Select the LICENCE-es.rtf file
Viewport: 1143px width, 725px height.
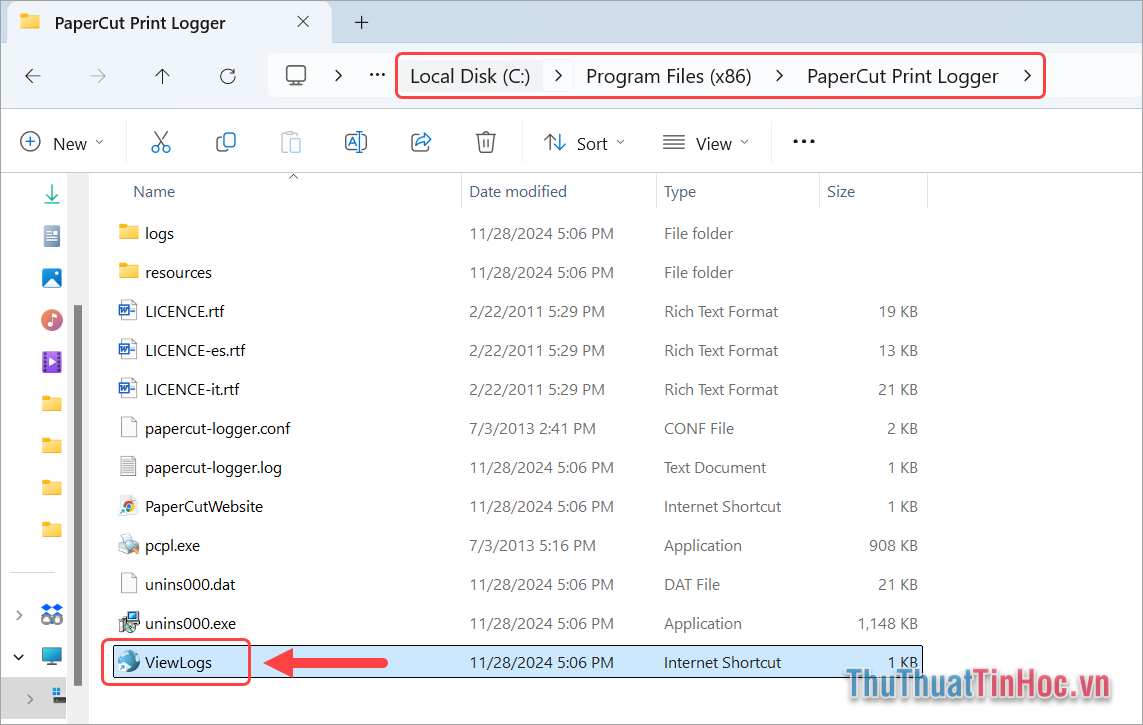[x=195, y=350]
